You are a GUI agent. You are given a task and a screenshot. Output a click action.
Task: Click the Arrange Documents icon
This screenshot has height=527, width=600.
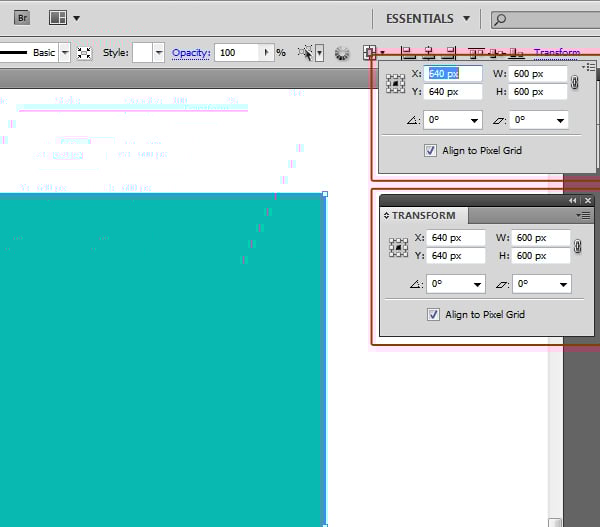coord(58,17)
